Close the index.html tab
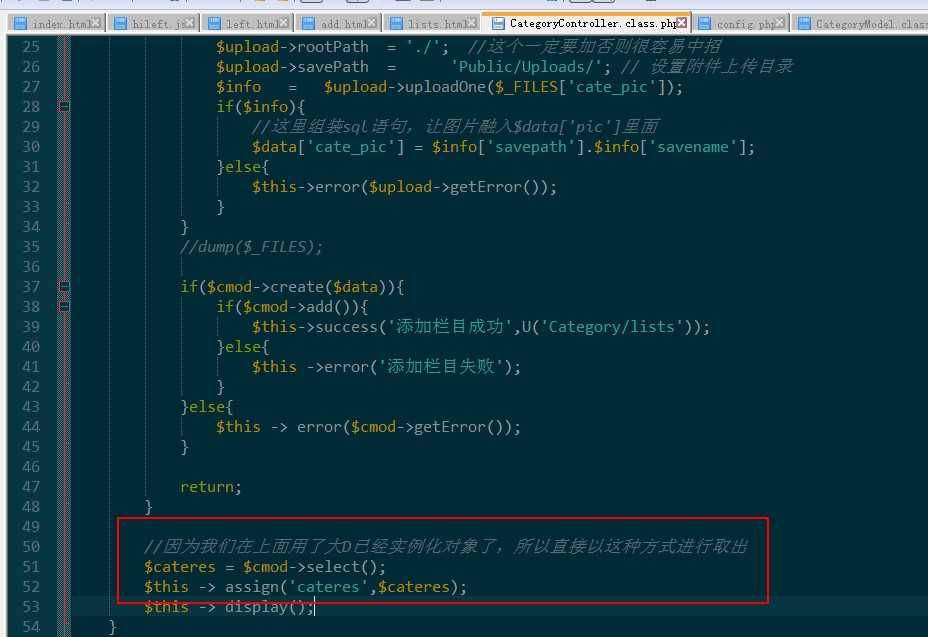 click(96, 22)
